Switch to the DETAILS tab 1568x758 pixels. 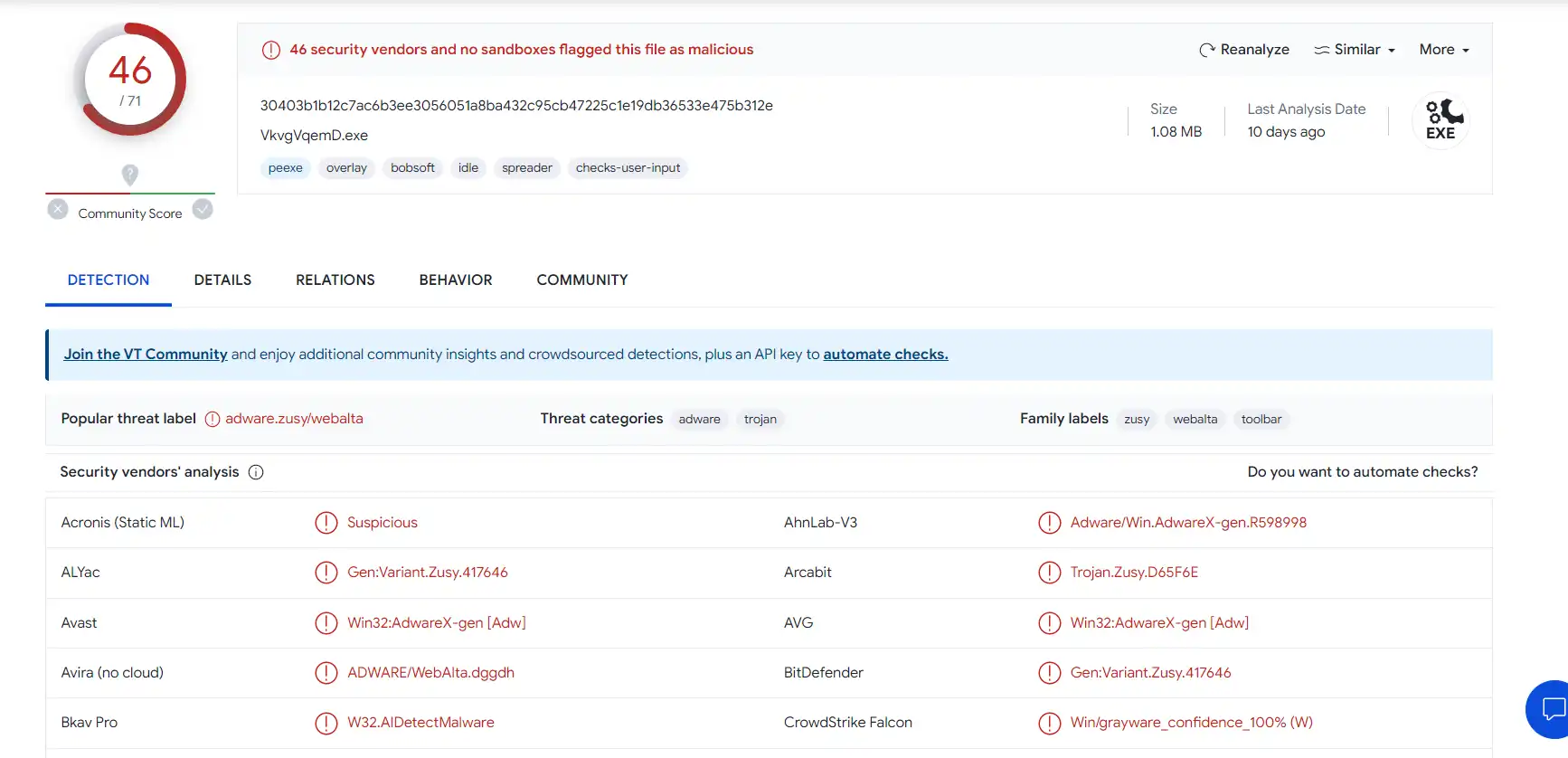pyautogui.click(x=222, y=280)
